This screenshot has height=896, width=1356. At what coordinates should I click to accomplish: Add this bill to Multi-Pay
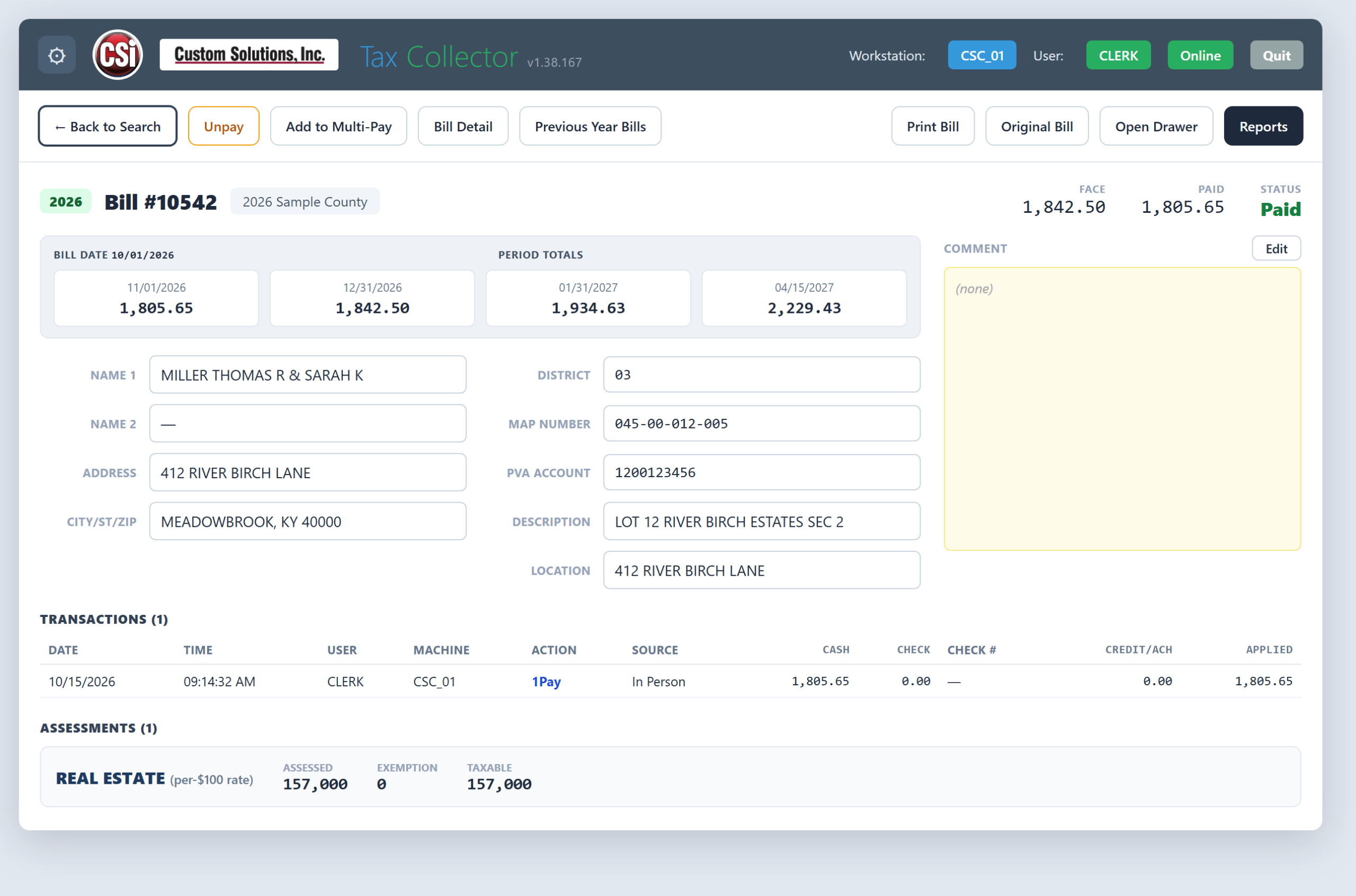339,126
